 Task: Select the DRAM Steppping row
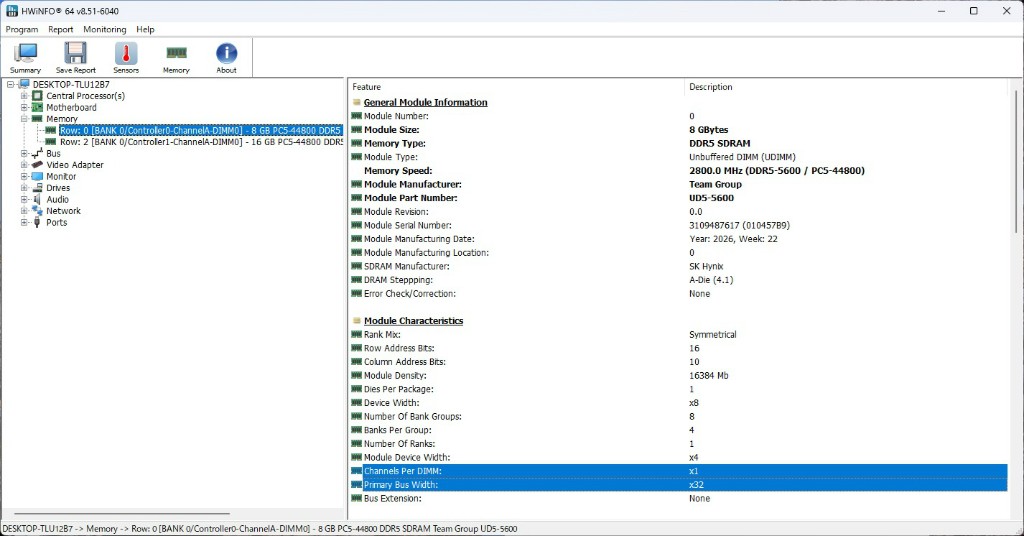(x=679, y=280)
